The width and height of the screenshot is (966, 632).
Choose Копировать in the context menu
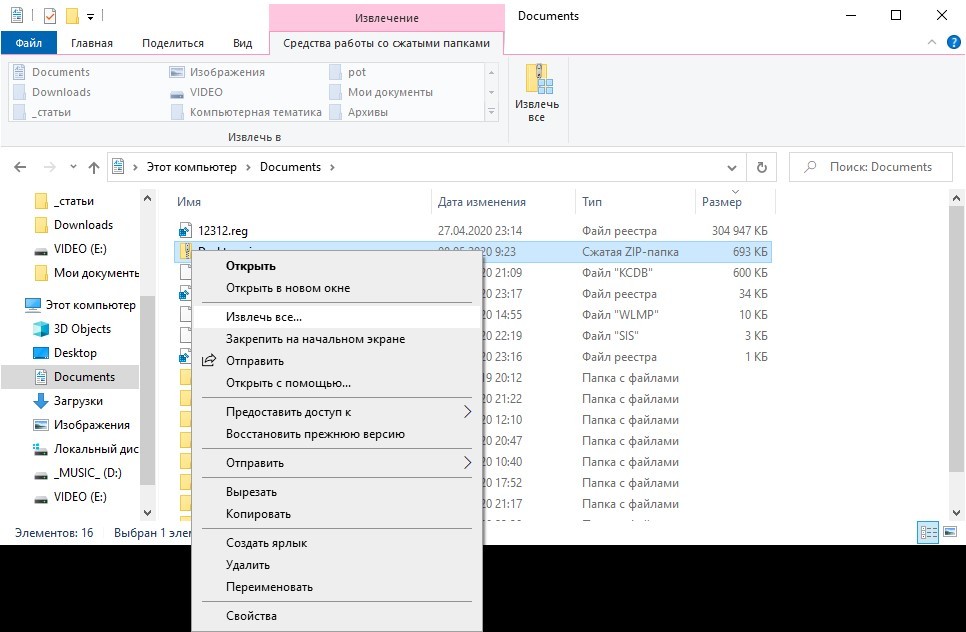coord(336,514)
